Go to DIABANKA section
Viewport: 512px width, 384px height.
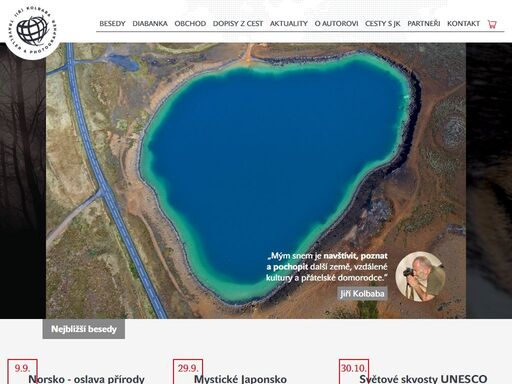(x=150, y=24)
